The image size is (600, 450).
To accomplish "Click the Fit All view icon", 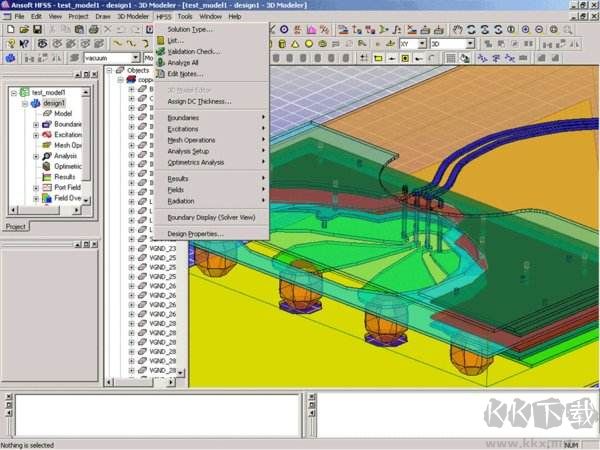I will [553, 29].
